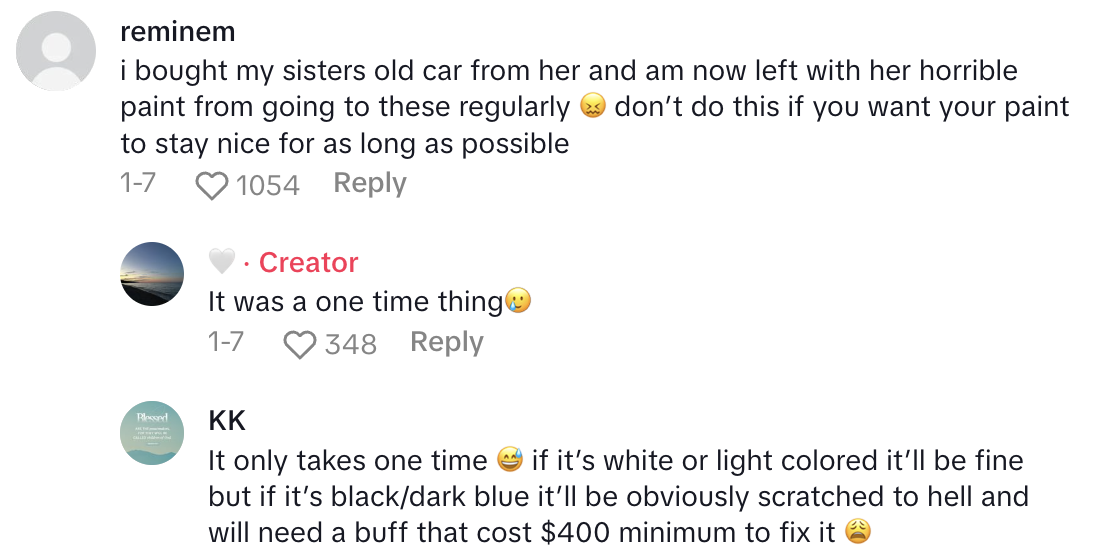
Task: Reply to reminem's comment
Action: click(x=370, y=183)
